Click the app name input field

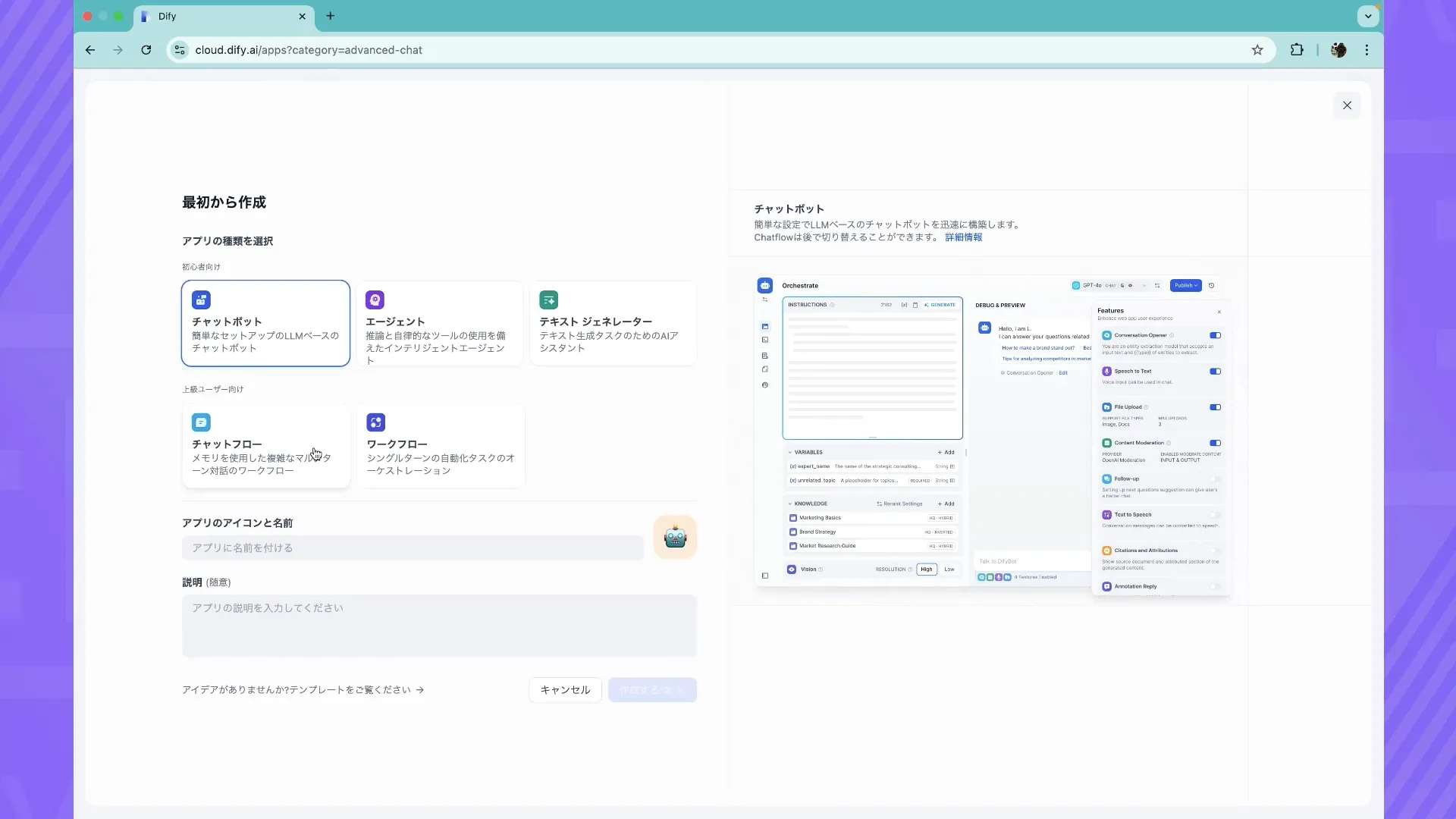tap(413, 548)
